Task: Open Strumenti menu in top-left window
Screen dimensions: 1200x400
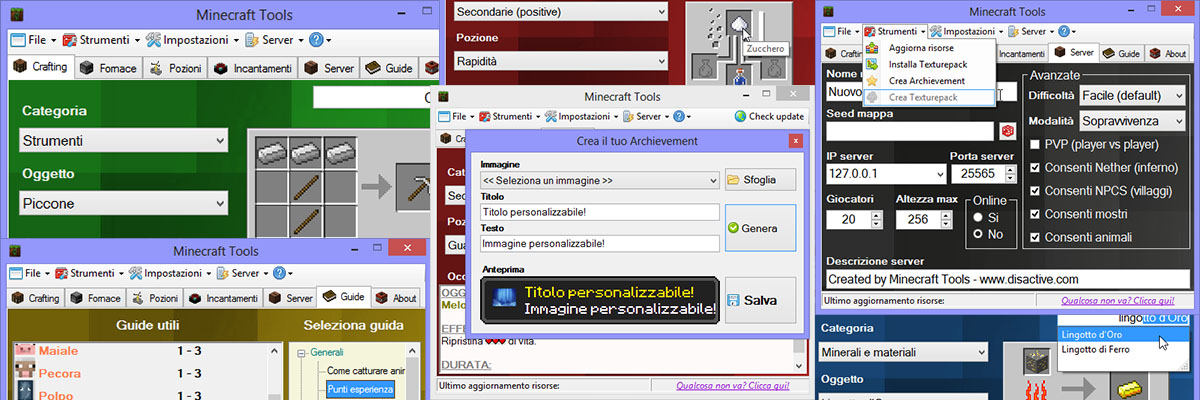Action: click(x=100, y=40)
